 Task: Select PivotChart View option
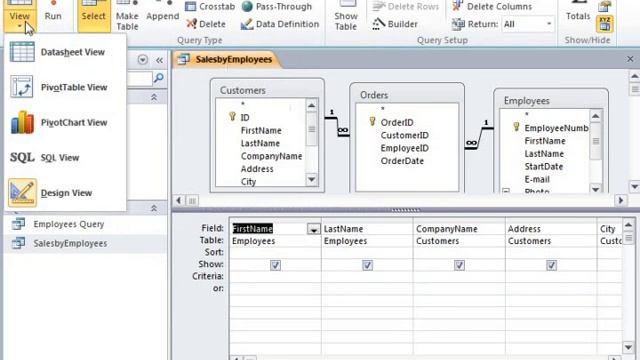[x=65, y=122]
